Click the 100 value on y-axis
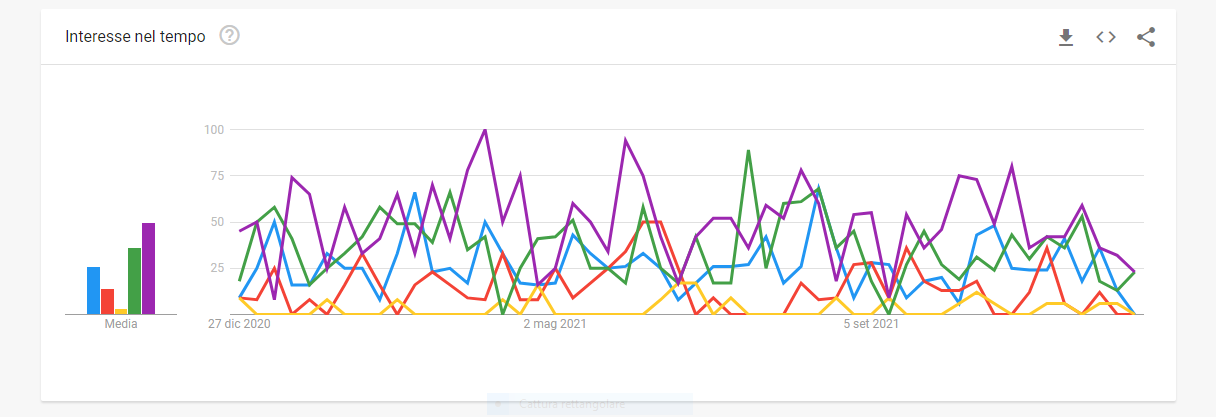The height and width of the screenshot is (417, 1216). [x=214, y=130]
